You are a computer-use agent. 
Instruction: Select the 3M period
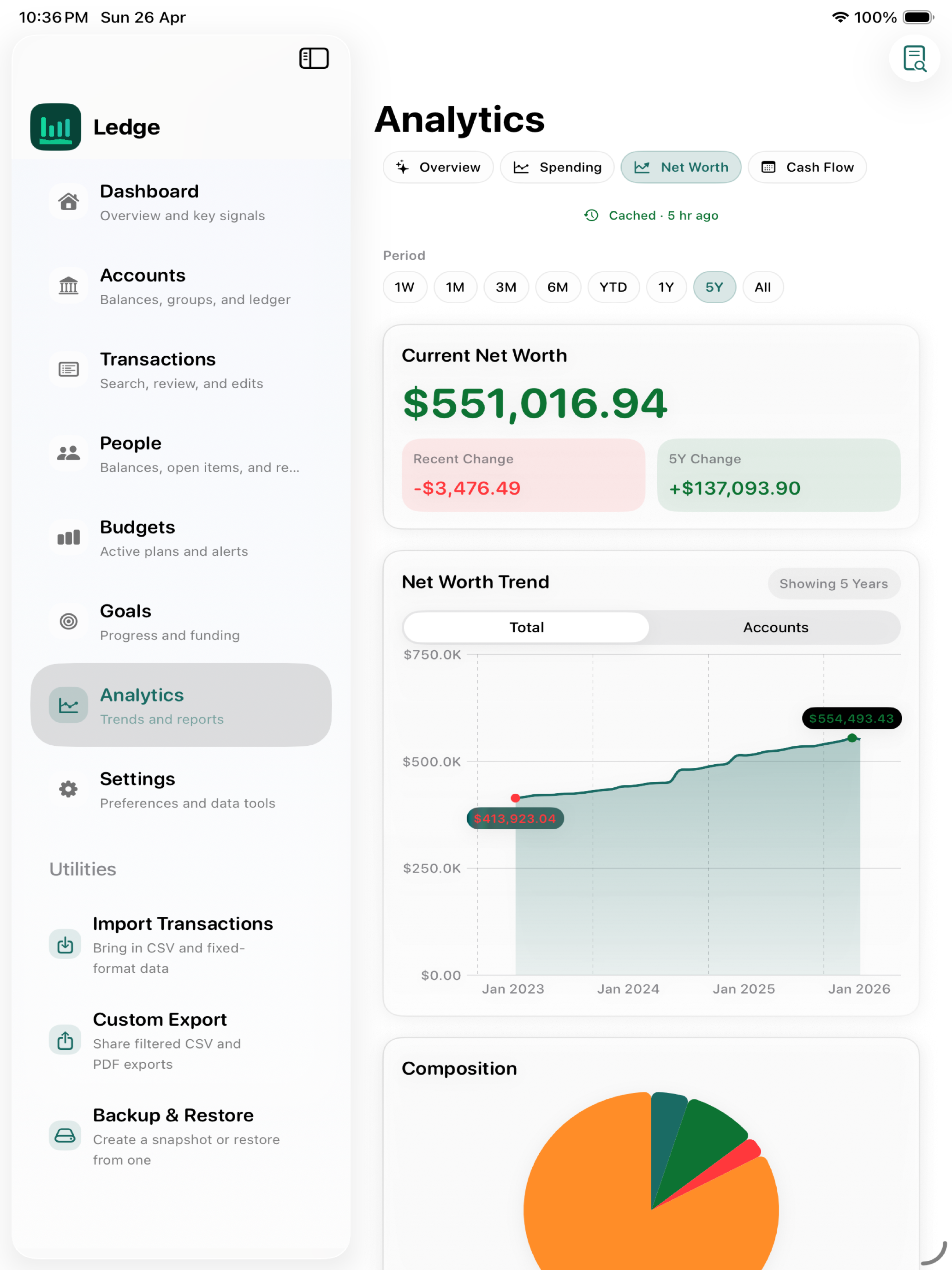coord(506,287)
